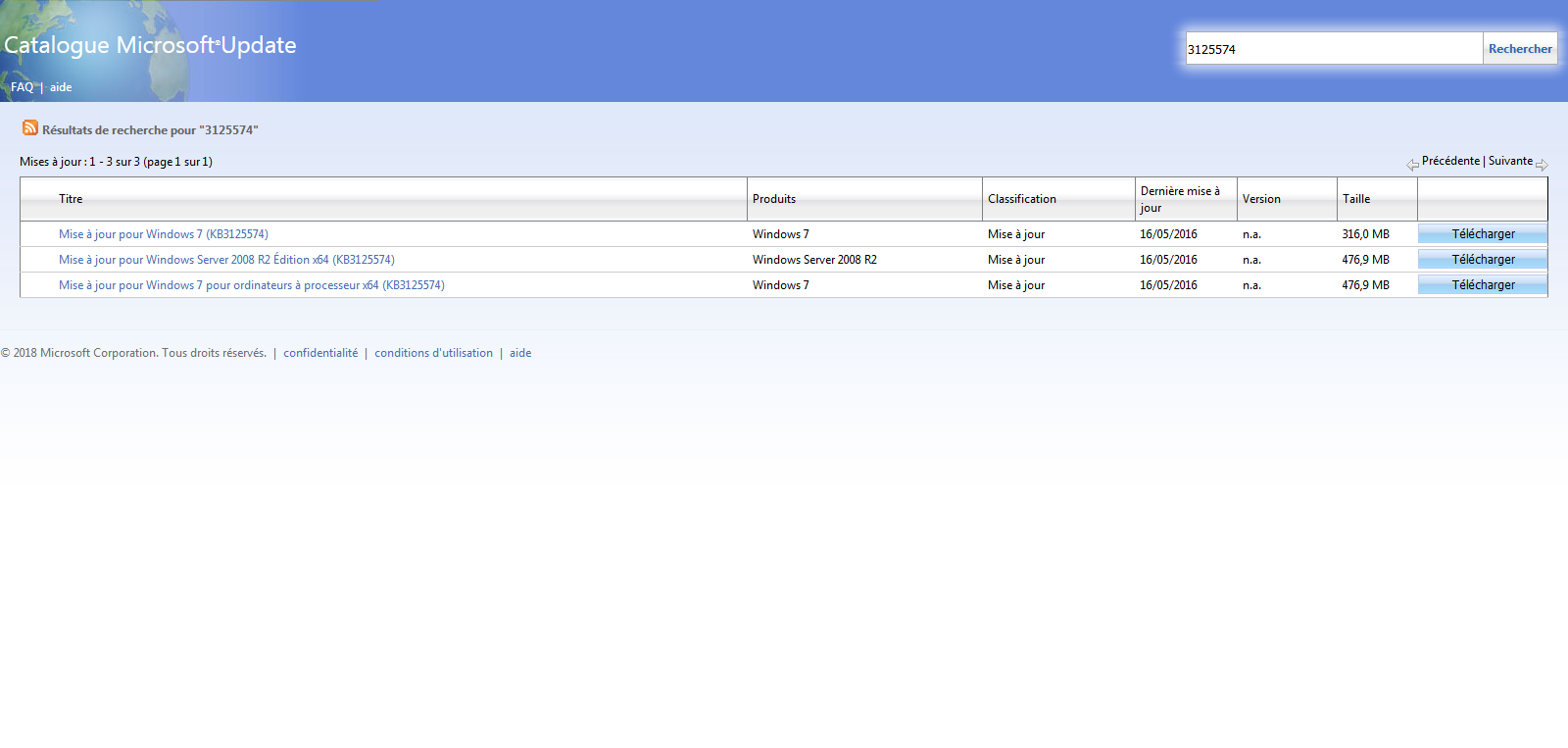The width and height of the screenshot is (1568, 748).
Task: Open conditions d'utilisation footer link
Action: pos(433,353)
